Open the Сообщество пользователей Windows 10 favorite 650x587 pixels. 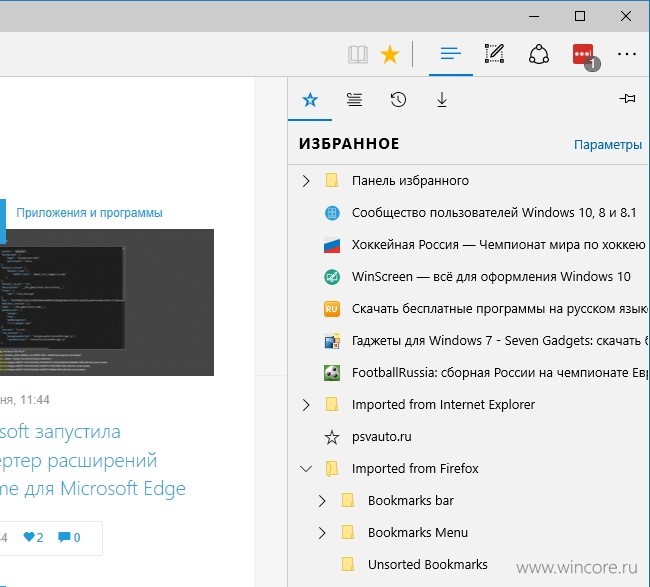pos(494,213)
